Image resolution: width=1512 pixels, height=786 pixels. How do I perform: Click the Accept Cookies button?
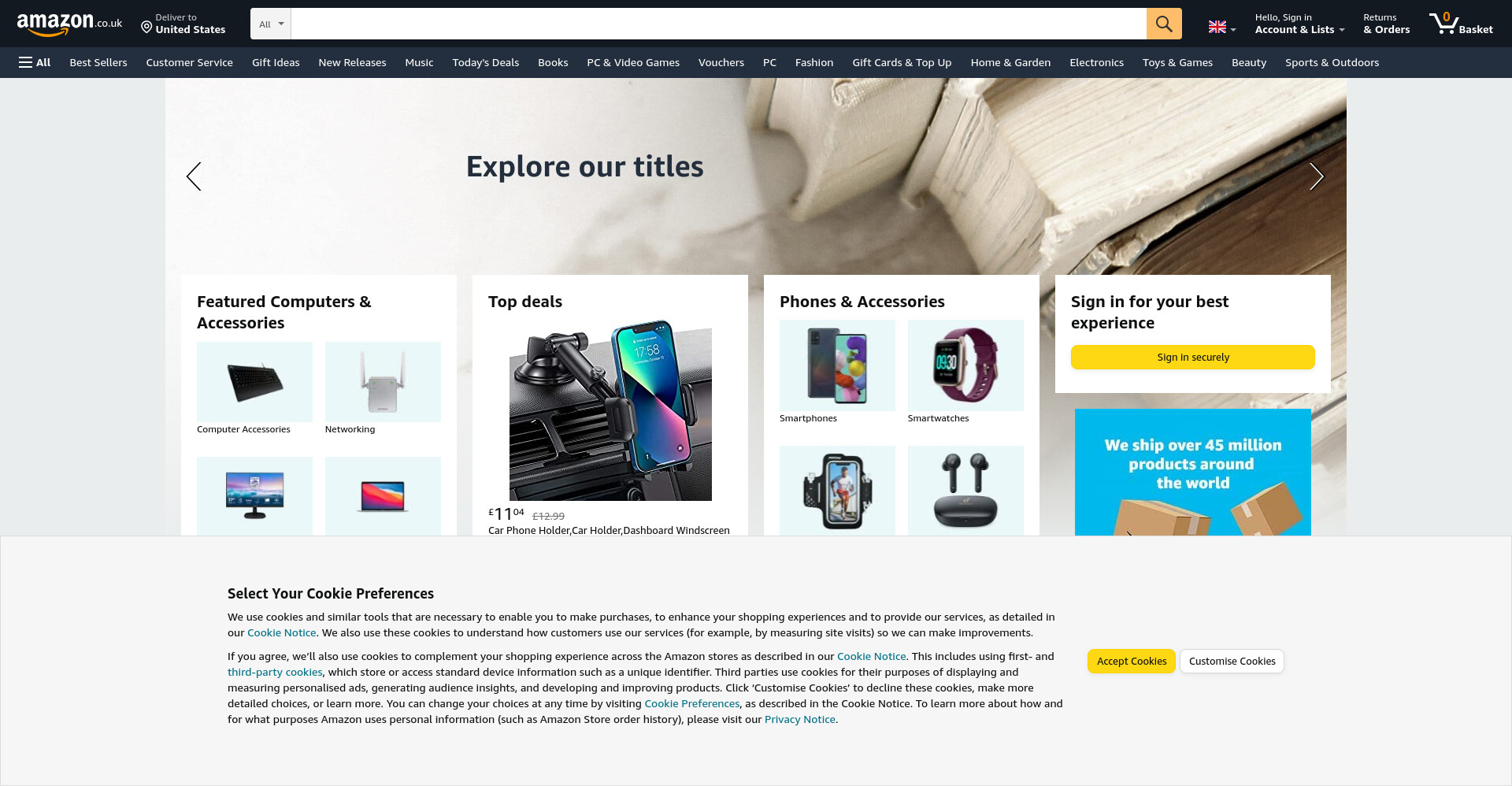1132,661
